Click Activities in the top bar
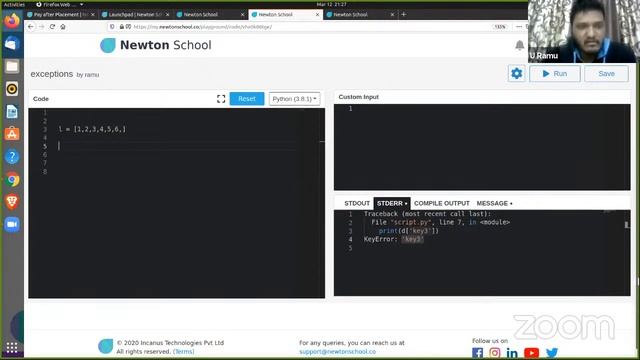This screenshot has height=360, width=640. (x=14, y=4)
